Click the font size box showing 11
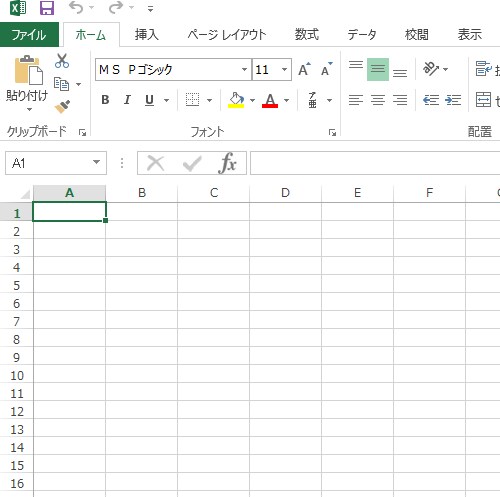The width and height of the screenshot is (500, 497). pos(267,70)
